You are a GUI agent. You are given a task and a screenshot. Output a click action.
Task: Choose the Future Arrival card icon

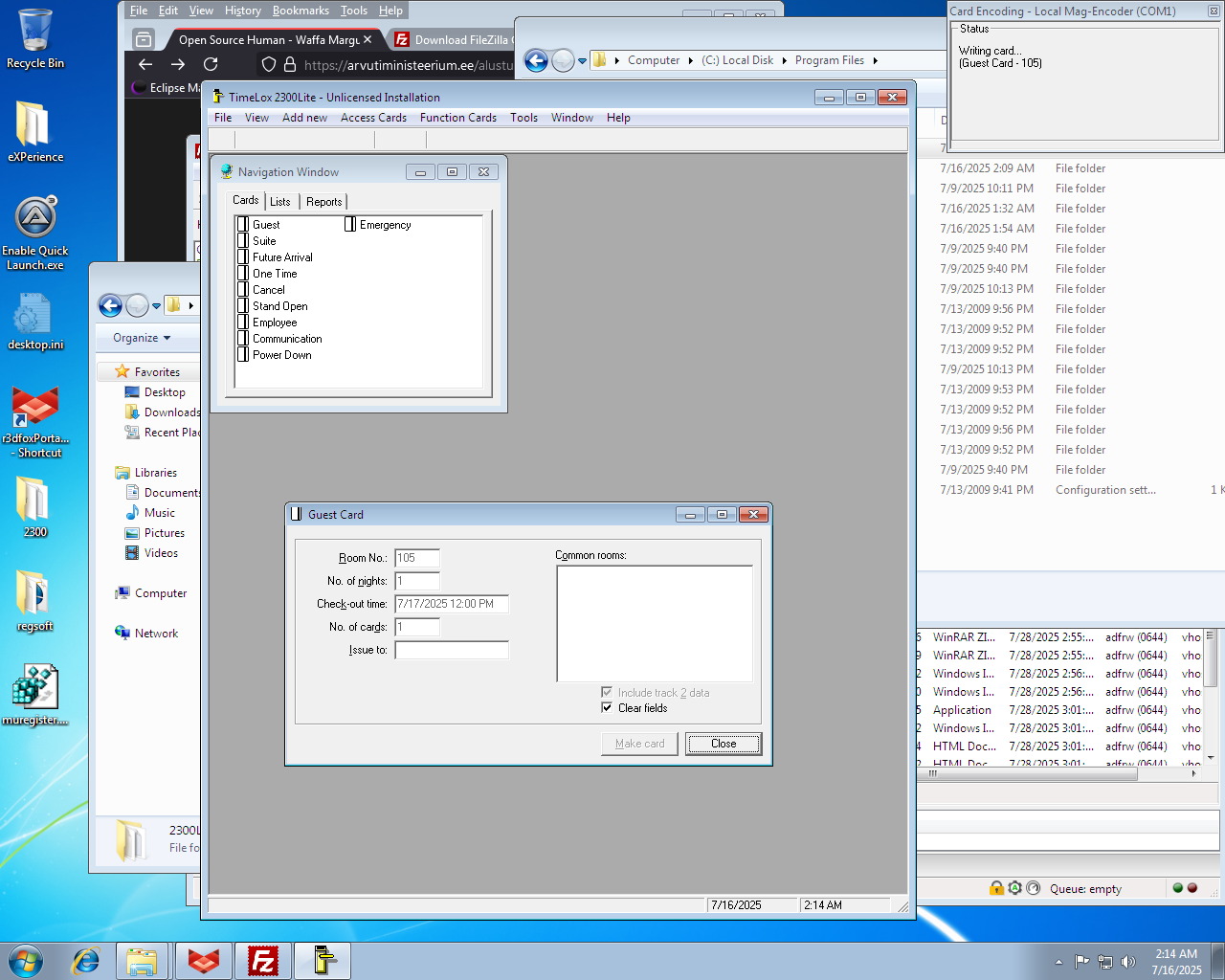(x=243, y=257)
